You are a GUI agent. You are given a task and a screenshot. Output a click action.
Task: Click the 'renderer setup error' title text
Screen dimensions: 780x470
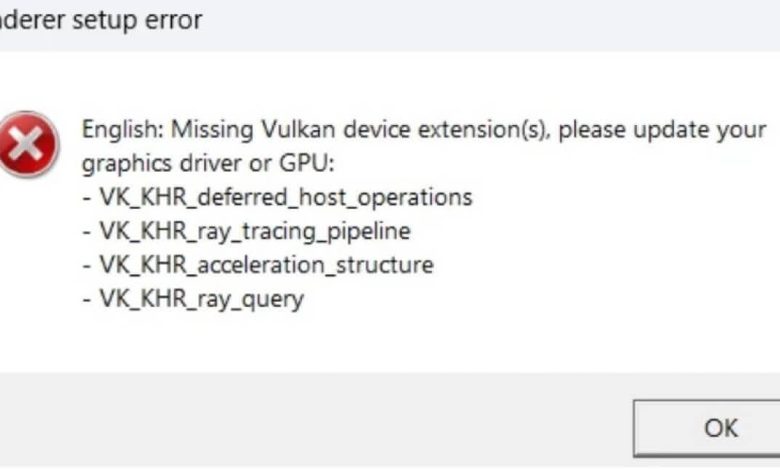(x=100, y=19)
